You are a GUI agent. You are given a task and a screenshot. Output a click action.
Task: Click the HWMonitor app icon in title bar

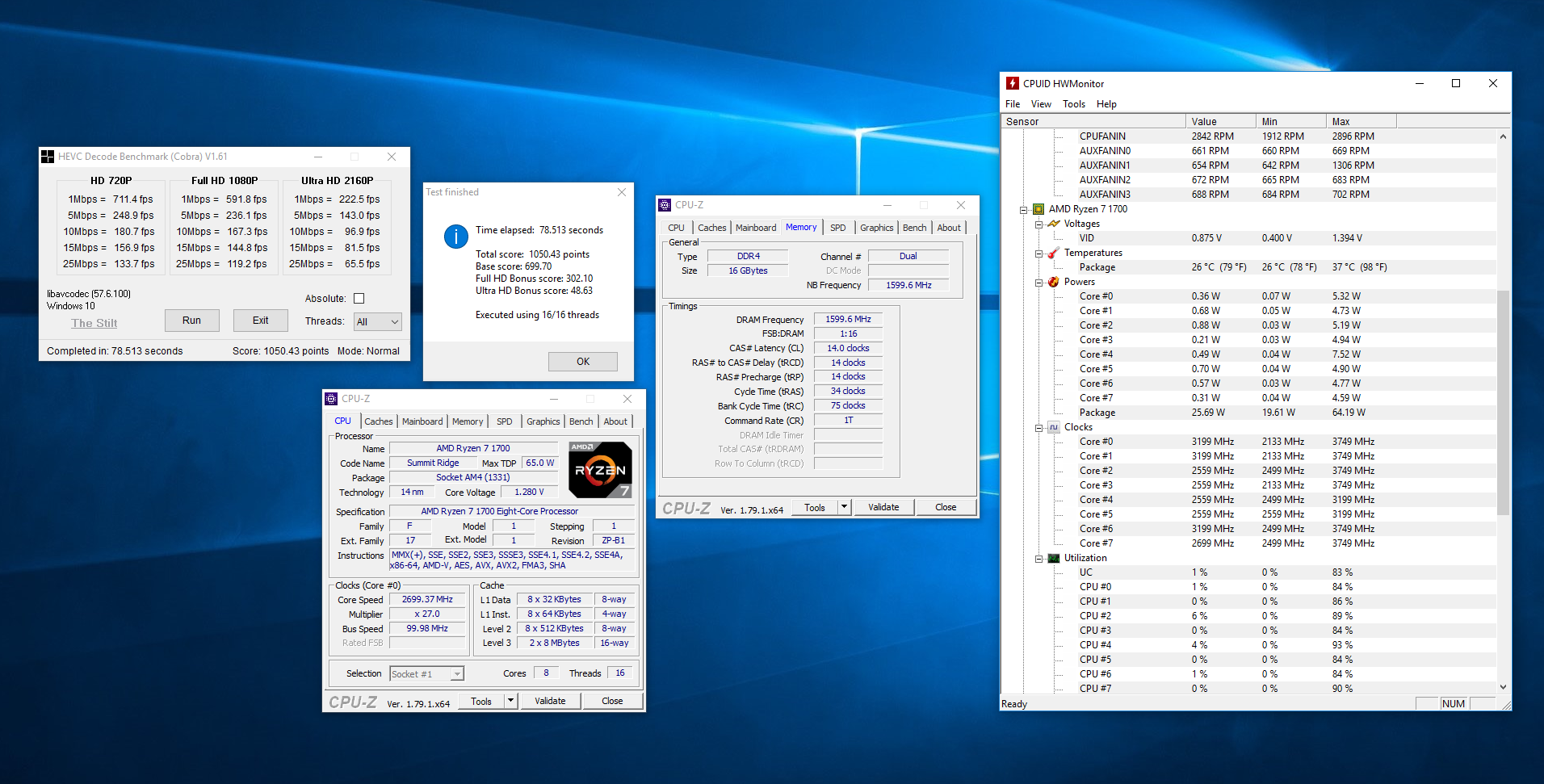(x=1013, y=83)
